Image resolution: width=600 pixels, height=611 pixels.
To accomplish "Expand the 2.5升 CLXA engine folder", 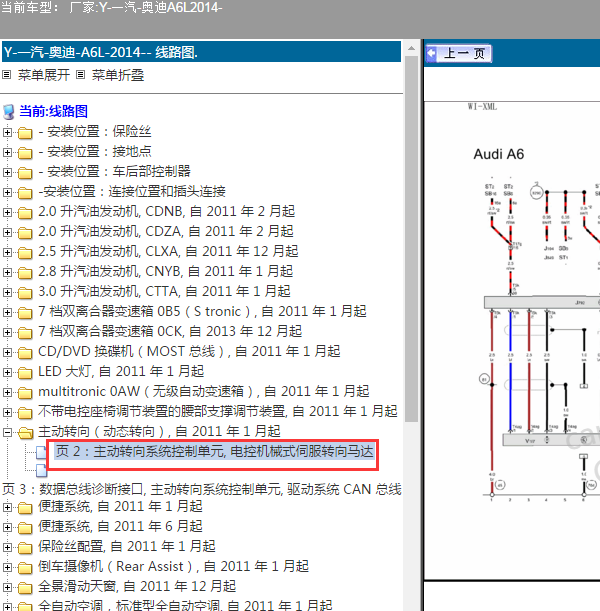I will click(x=7, y=253).
